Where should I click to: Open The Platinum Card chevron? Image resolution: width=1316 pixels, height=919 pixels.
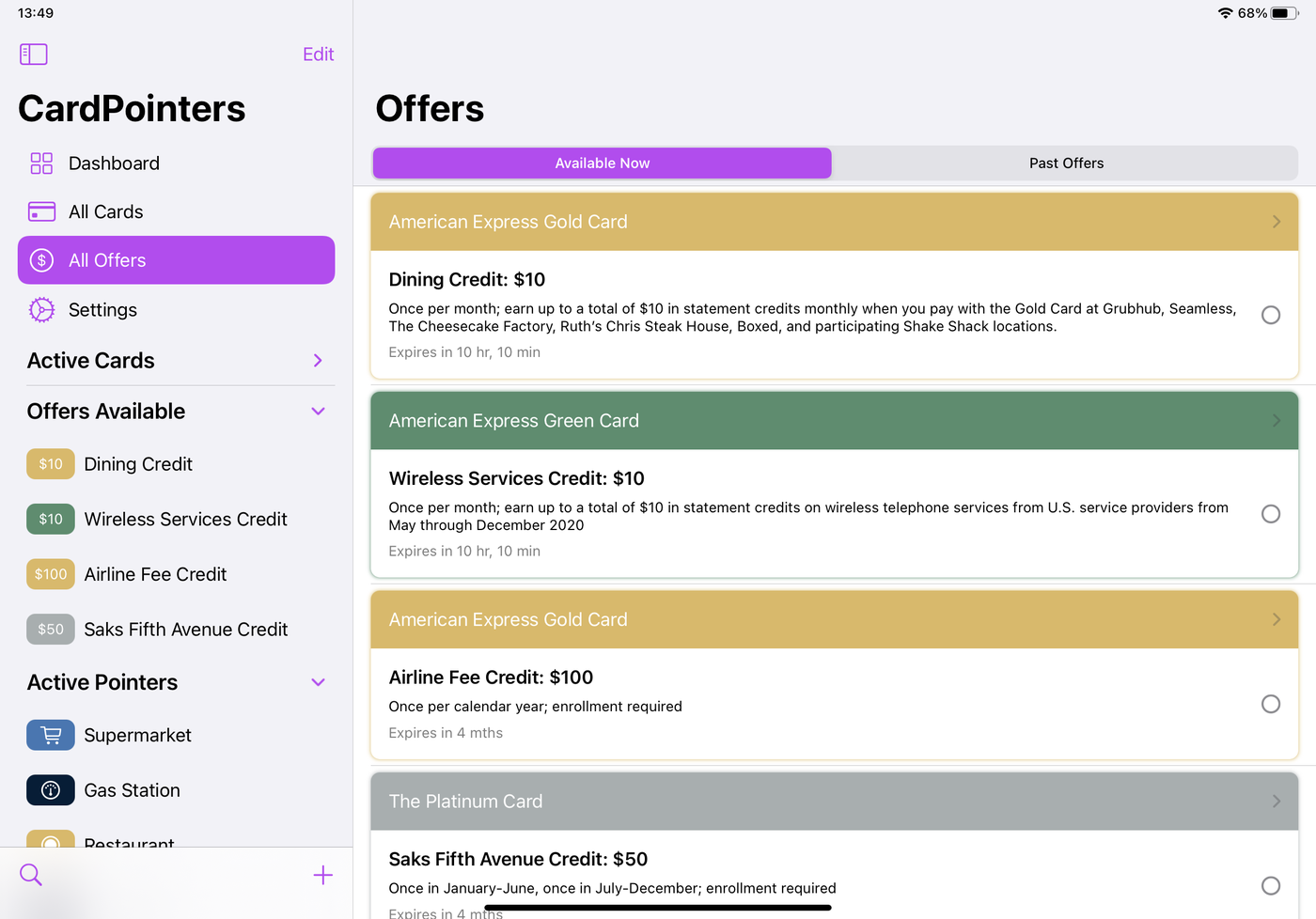(x=1277, y=802)
